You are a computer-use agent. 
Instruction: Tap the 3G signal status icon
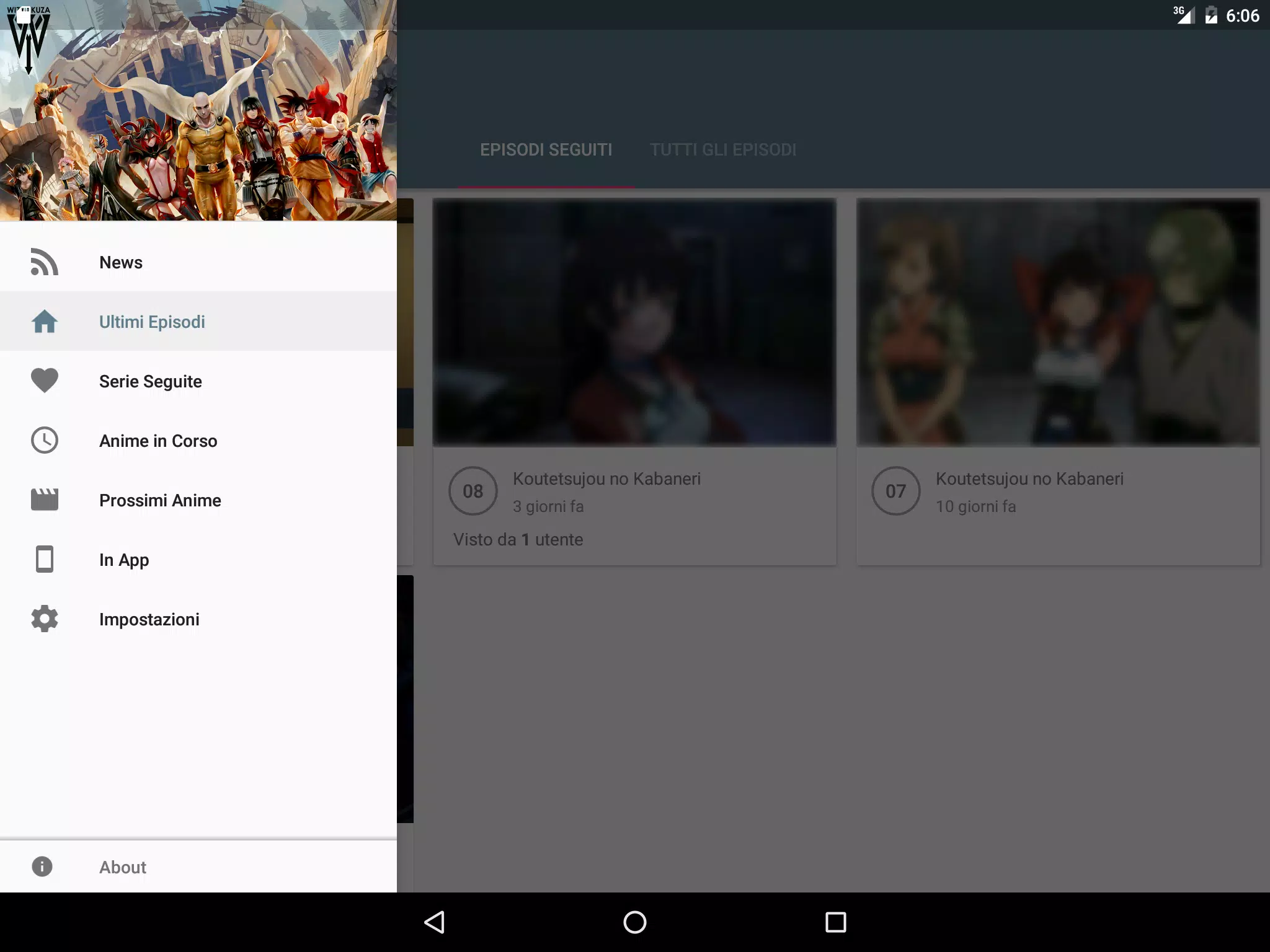(1183, 15)
